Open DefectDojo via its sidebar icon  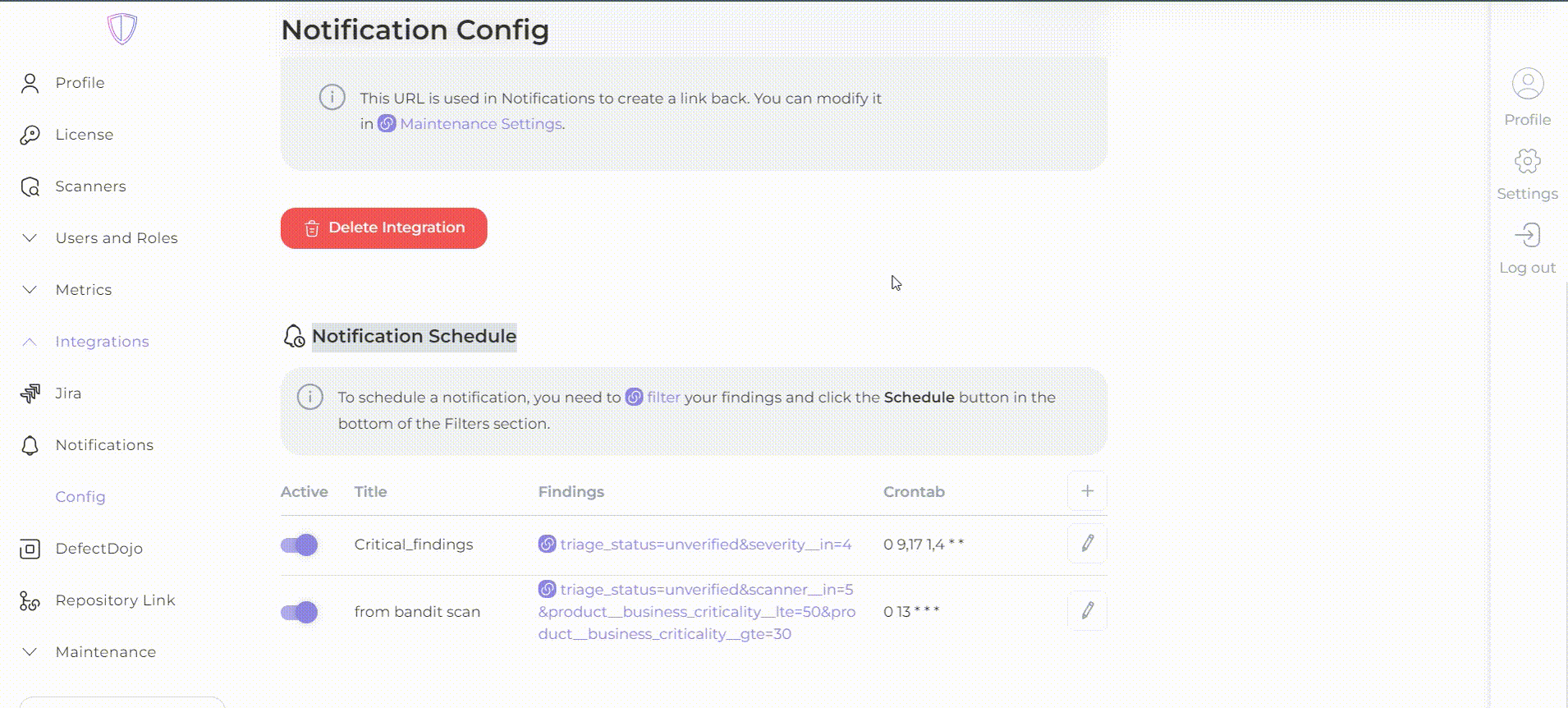pos(30,549)
